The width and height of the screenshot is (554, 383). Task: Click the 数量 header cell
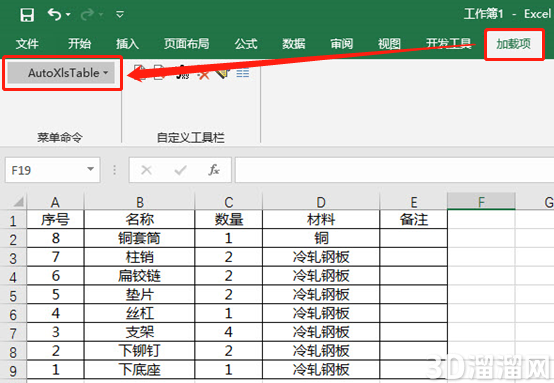click(229, 220)
